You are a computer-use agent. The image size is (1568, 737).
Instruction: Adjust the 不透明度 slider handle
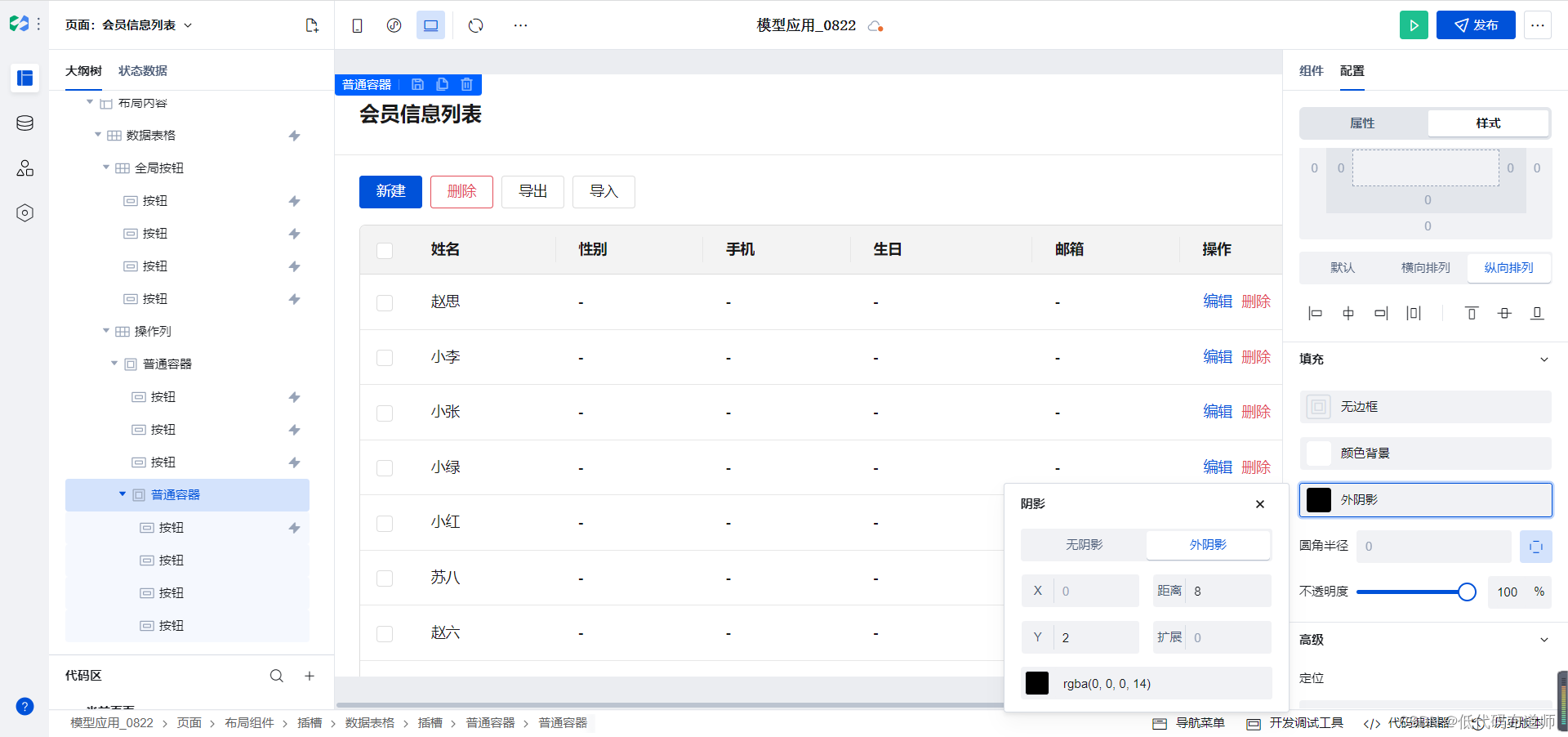[1467, 592]
